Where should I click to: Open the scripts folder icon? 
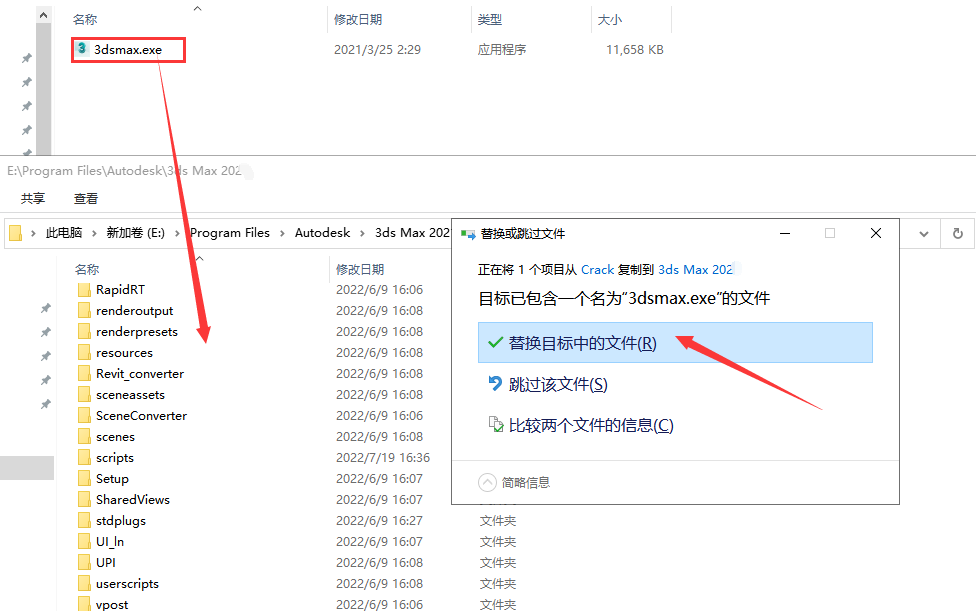click(x=85, y=457)
